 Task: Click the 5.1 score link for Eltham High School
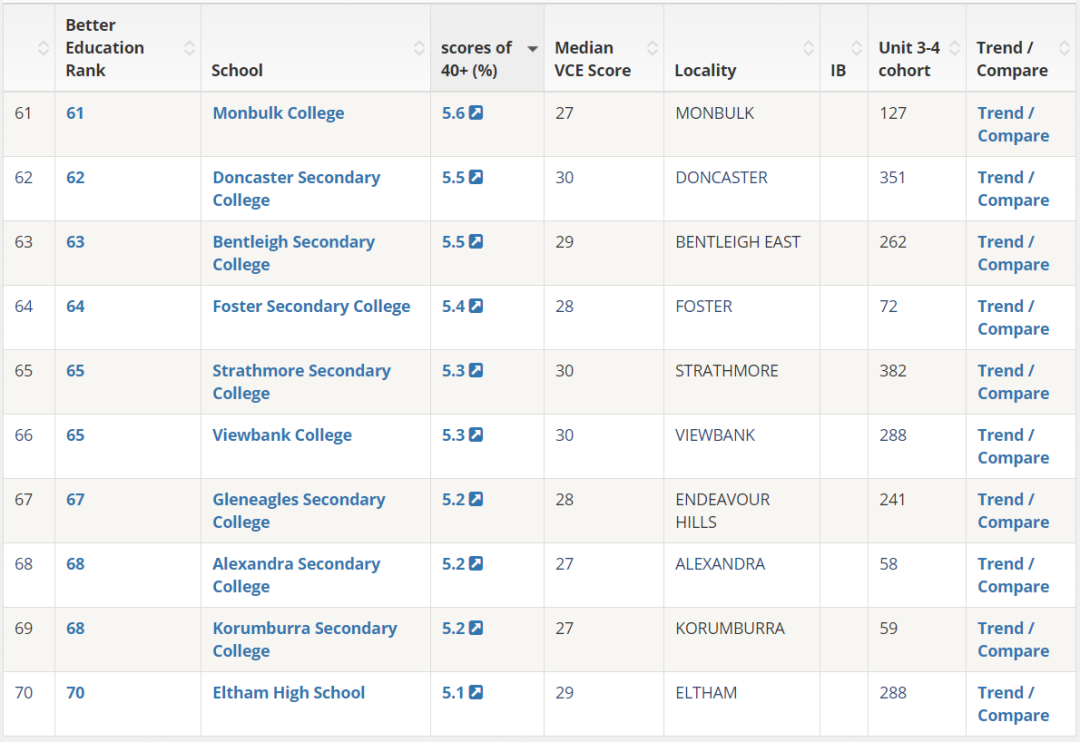453,692
